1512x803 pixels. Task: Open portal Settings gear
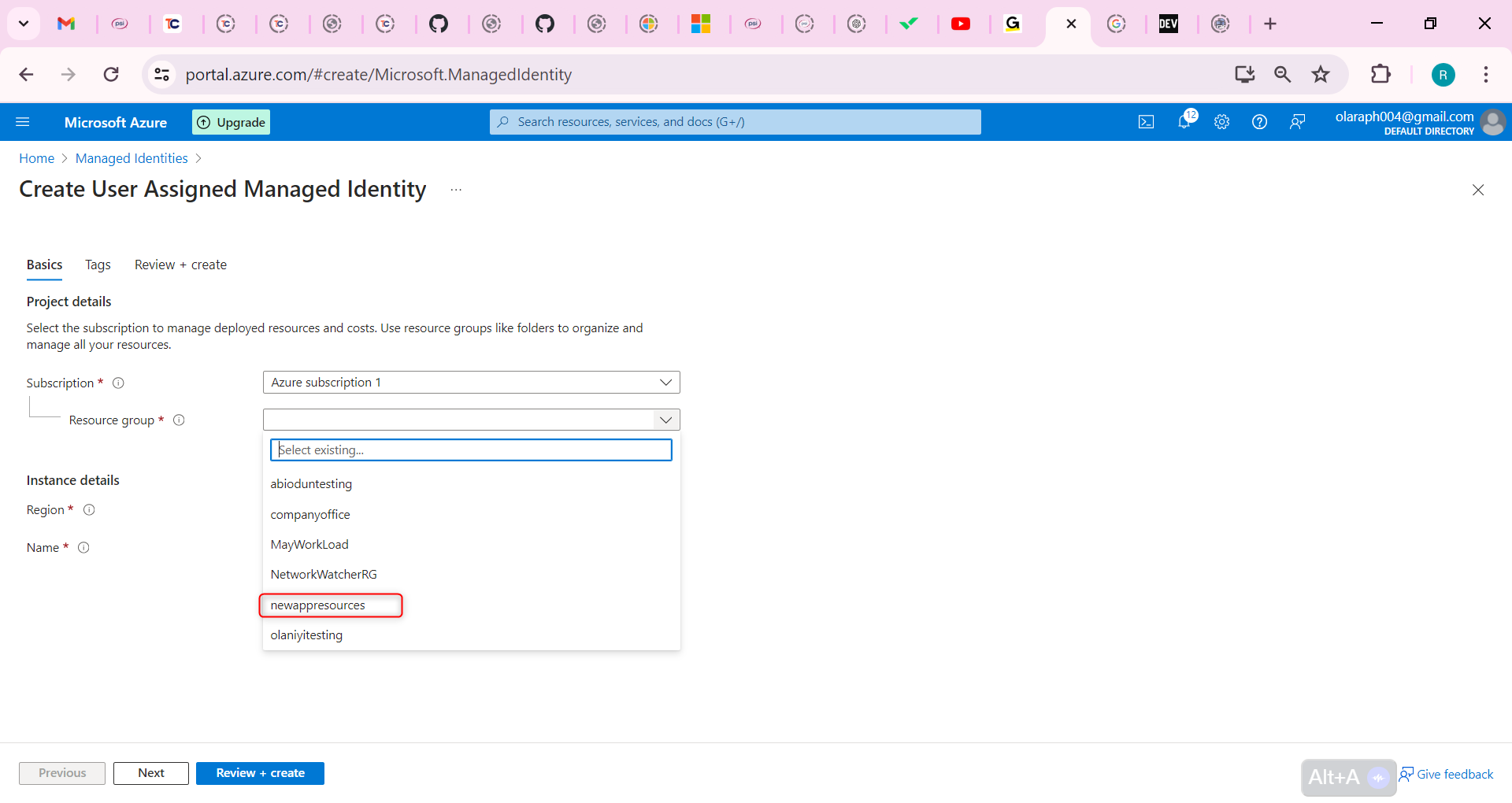[1221, 122]
